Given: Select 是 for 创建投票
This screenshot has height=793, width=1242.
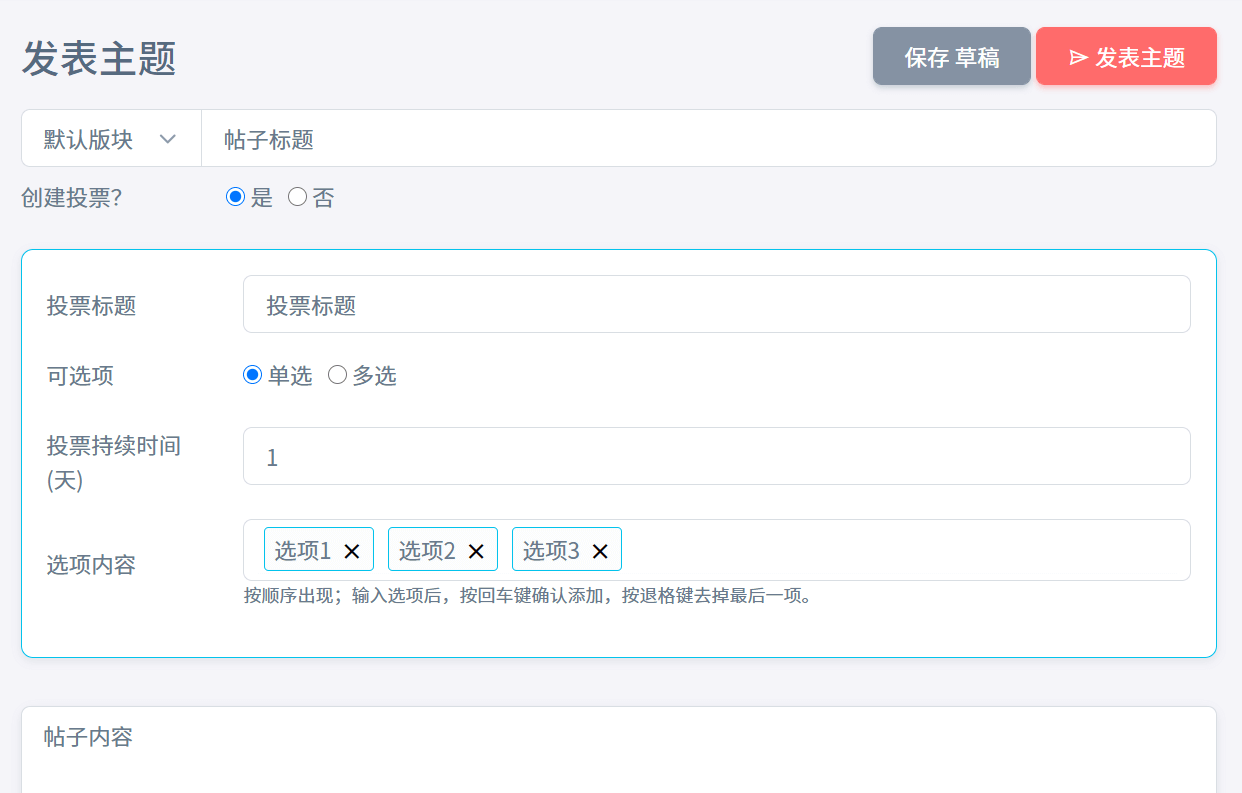Looking at the screenshot, I should tap(236, 197).
